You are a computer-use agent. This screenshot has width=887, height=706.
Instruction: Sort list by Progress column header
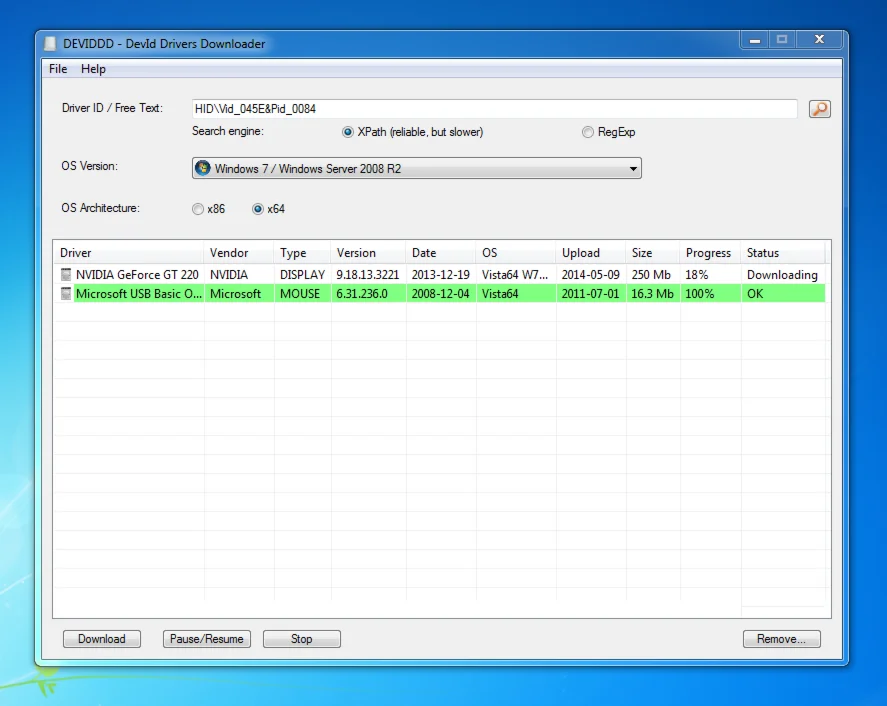(708, 253)
